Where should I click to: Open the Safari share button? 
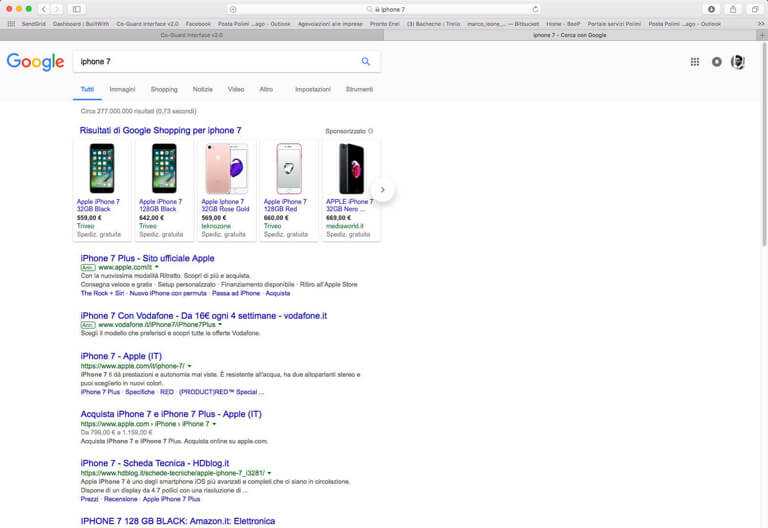733,9
